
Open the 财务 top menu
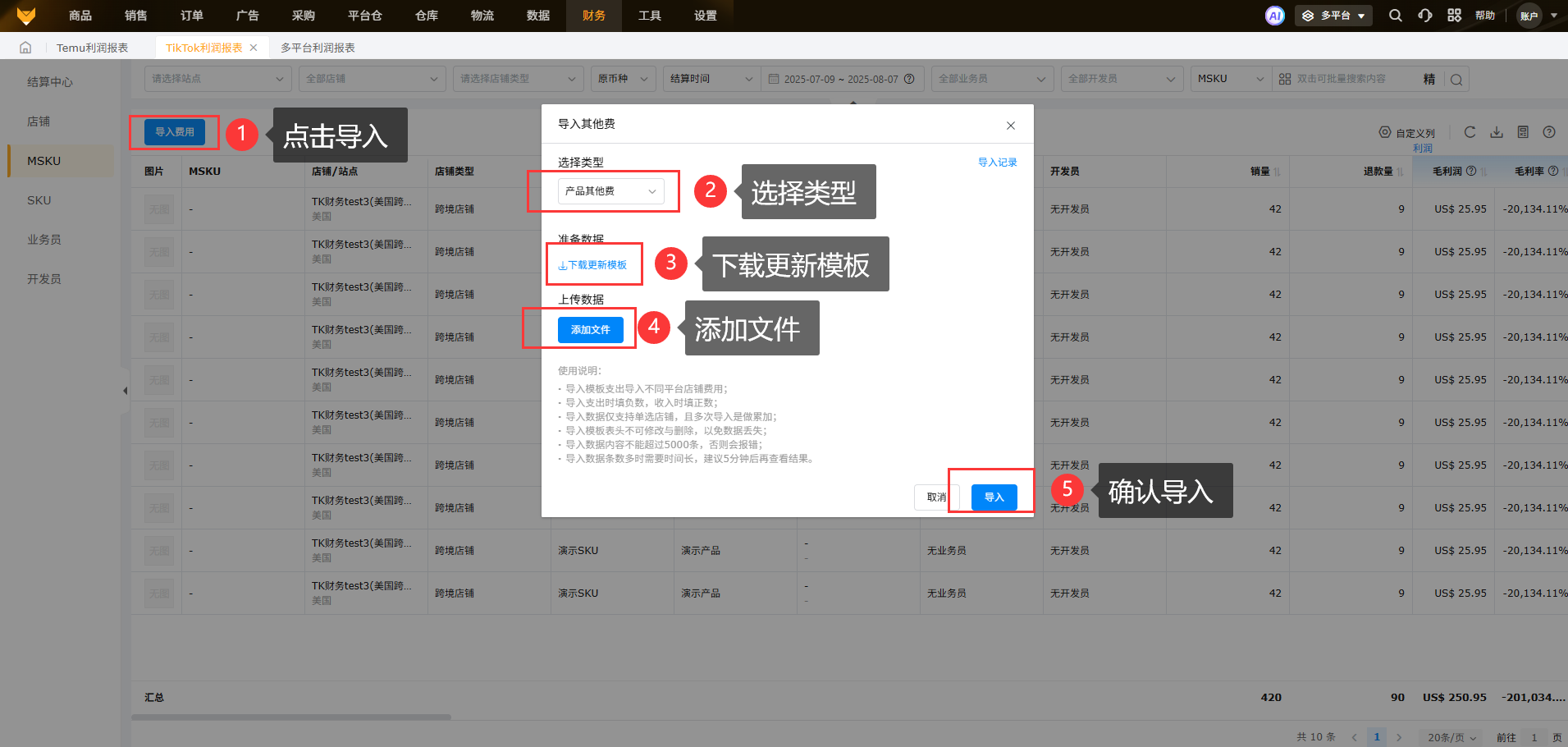[x=593, y=16]
